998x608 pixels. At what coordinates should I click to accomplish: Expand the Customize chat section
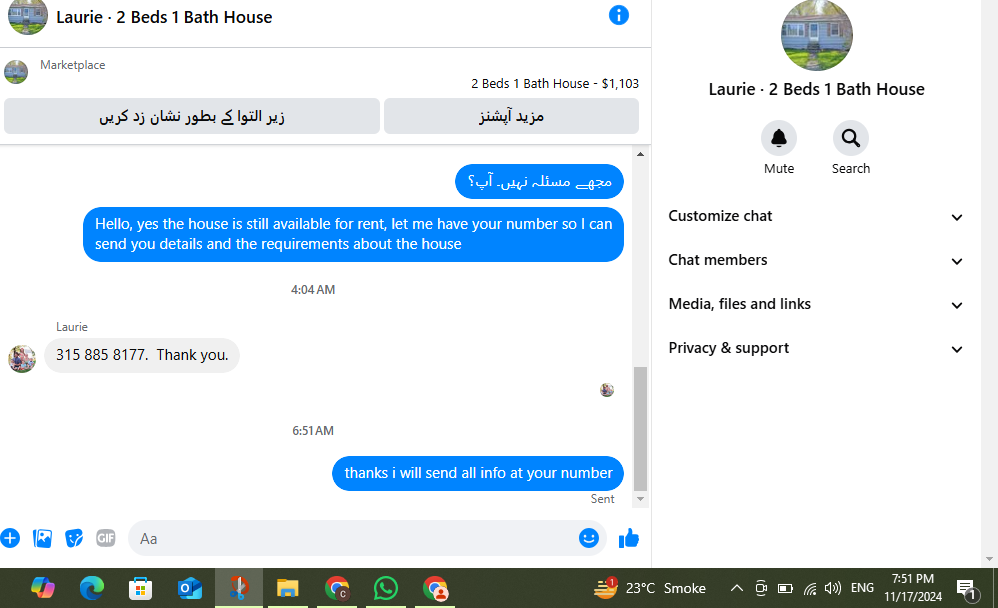(x=815, y=216)
